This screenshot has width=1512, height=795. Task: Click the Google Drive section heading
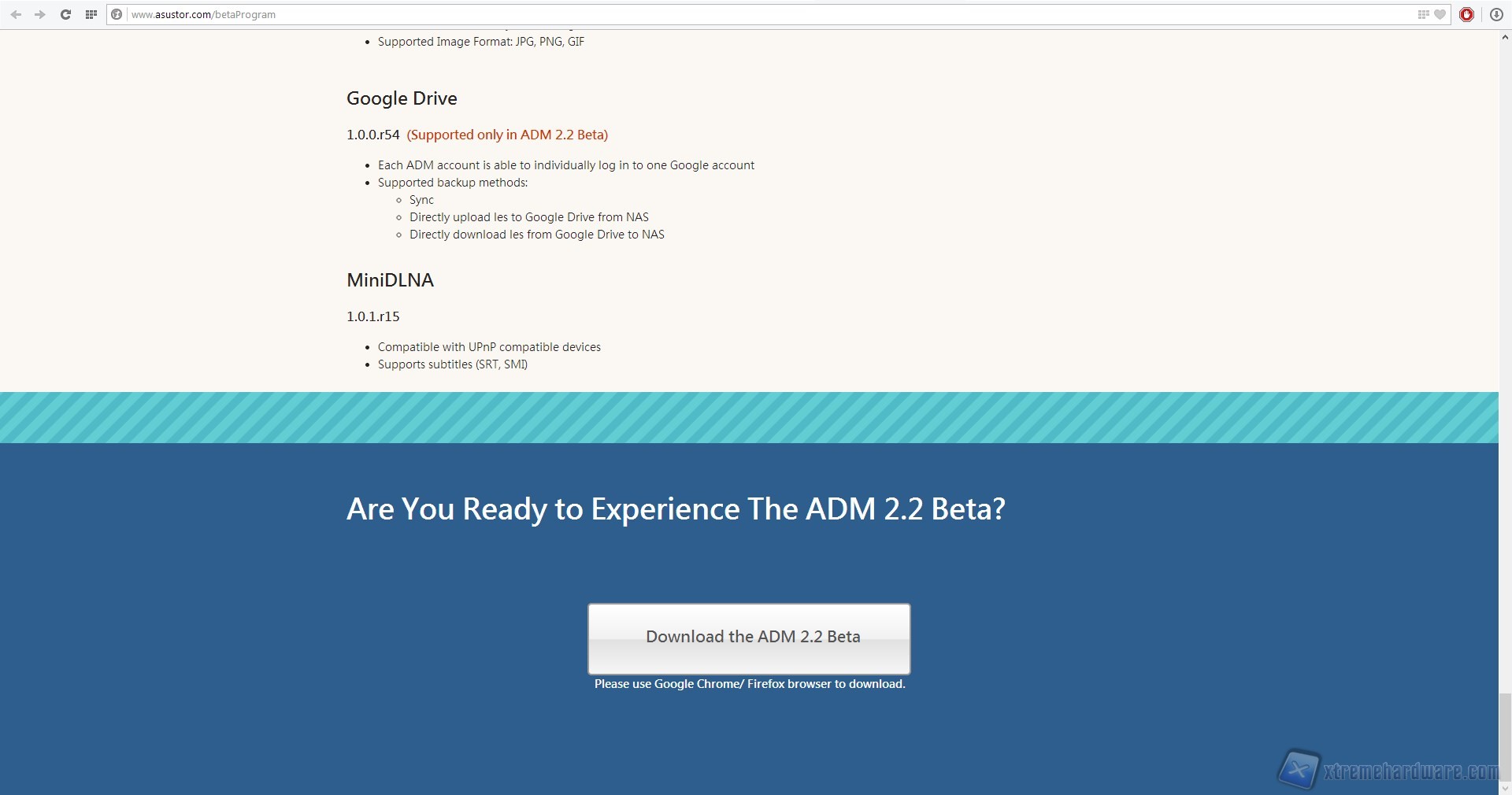click(x=402, y=98)
